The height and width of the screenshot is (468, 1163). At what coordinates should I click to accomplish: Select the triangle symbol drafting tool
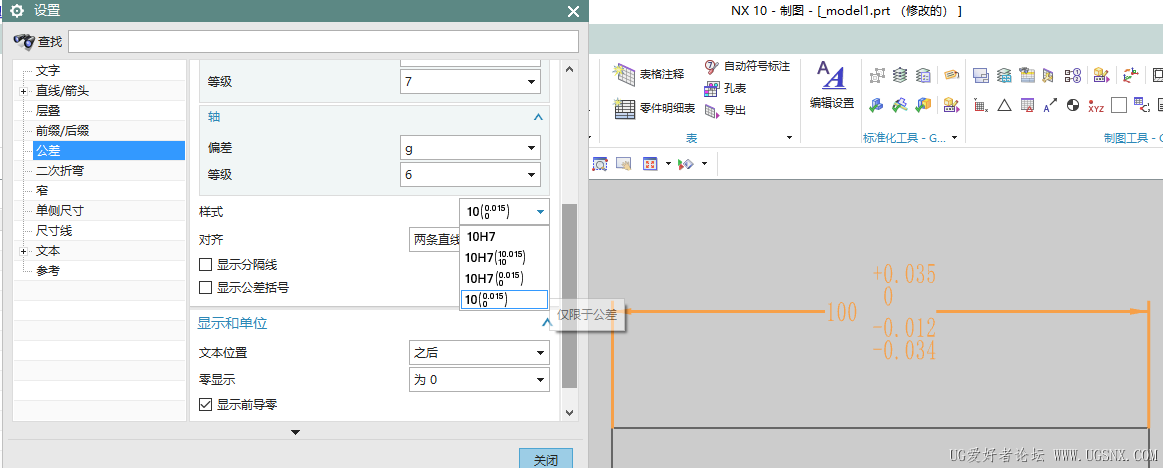(1004, 105)
